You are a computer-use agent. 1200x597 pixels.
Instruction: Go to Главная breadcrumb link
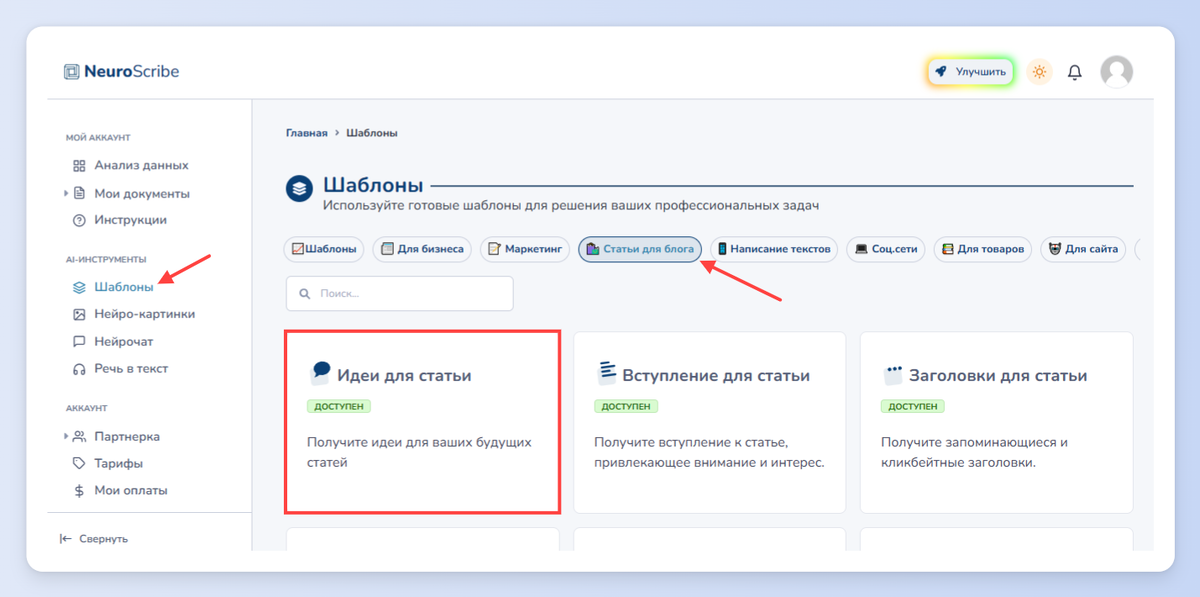click(306, 133)
